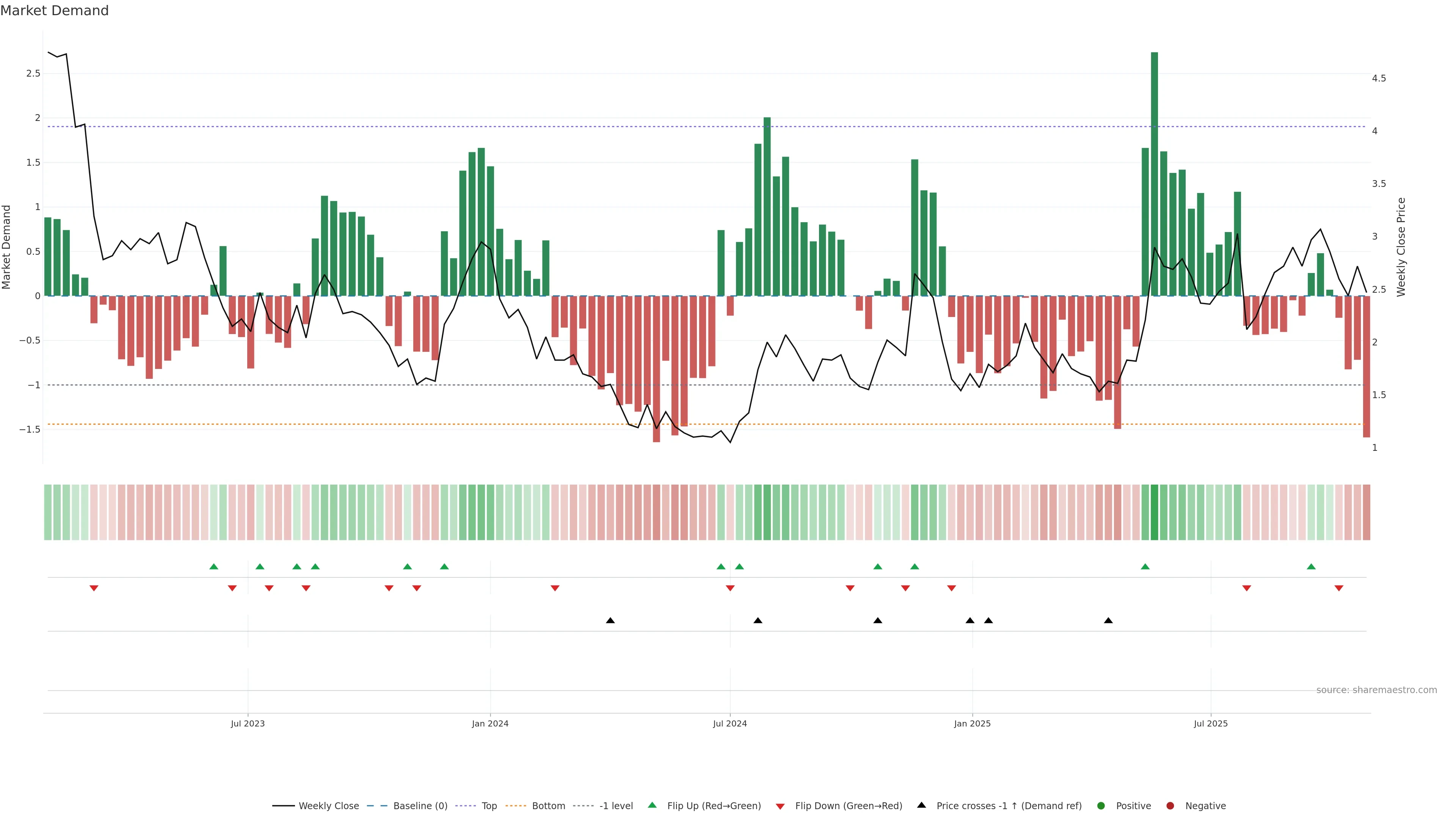Click Flip Up green triangle legend icon
Screen dimensions: 1456x819
pos(652,805)
